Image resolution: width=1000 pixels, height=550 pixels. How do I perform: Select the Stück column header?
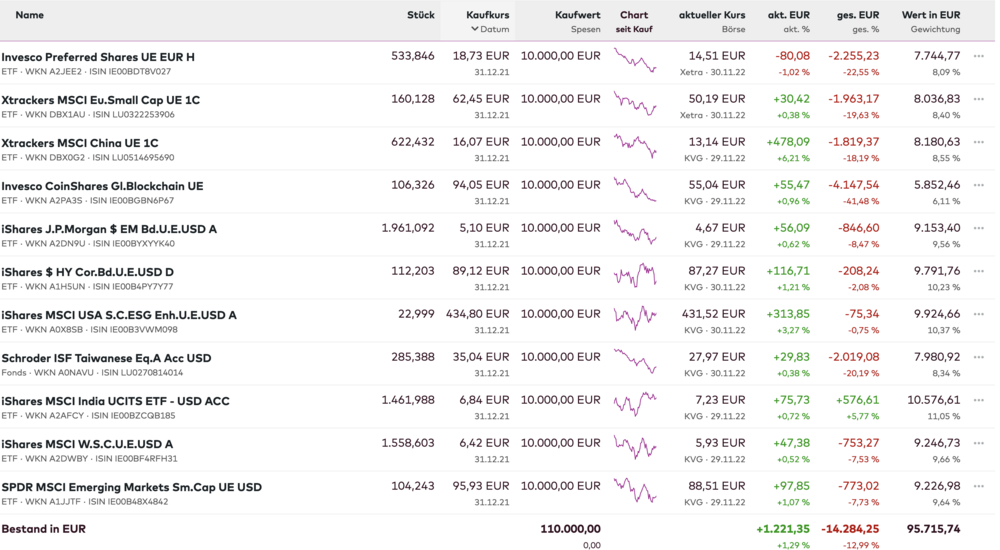click(x=421, y=15)
